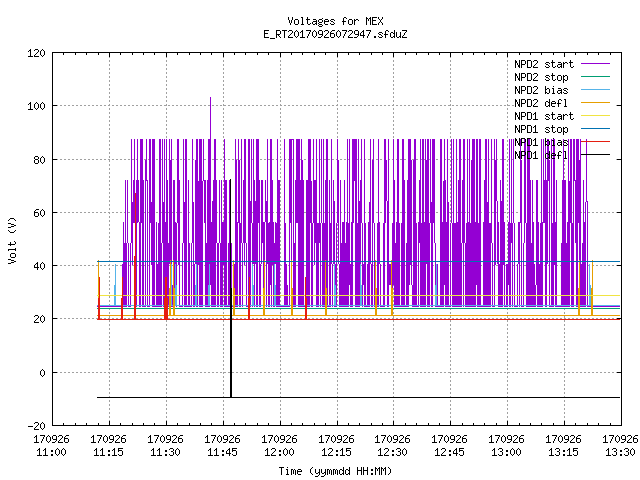
Task: Click the -20 y-axis tick label
Action: pyautogui.click(x=36, y=426)
